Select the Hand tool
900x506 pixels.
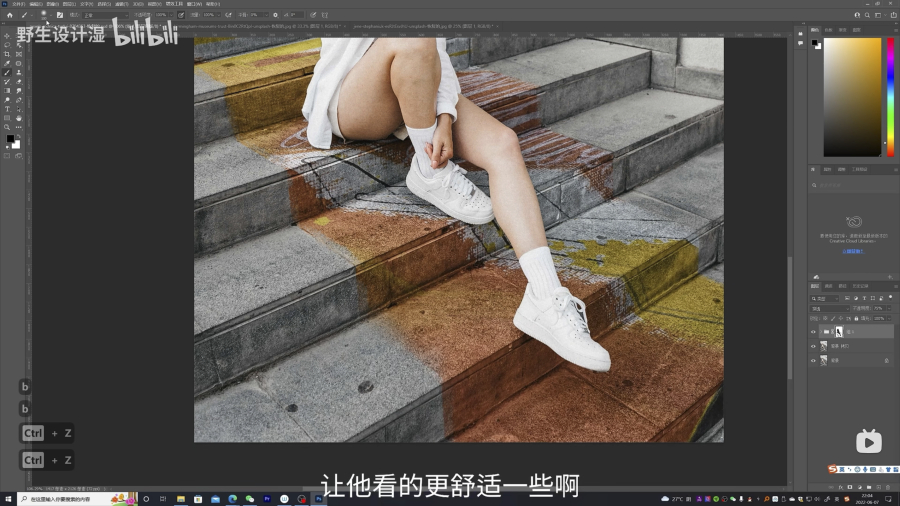19,118
